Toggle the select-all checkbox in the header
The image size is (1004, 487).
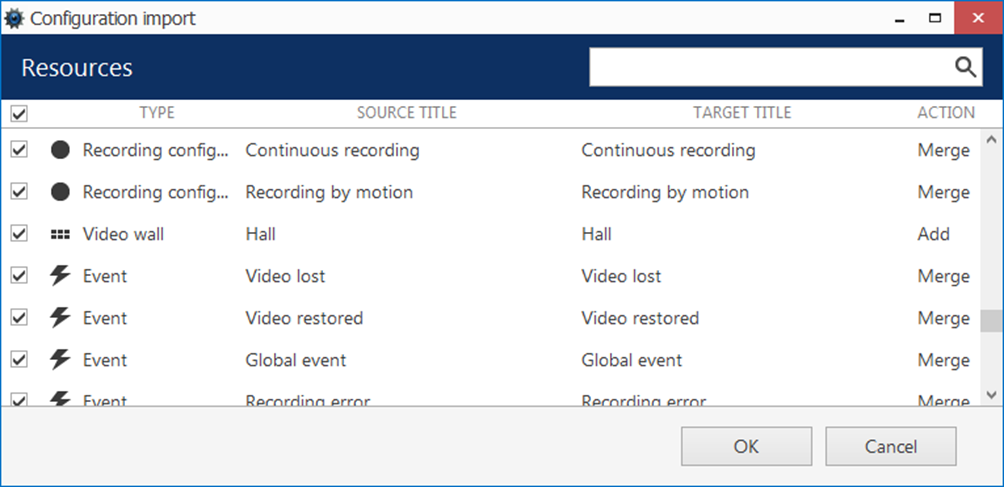19,114
